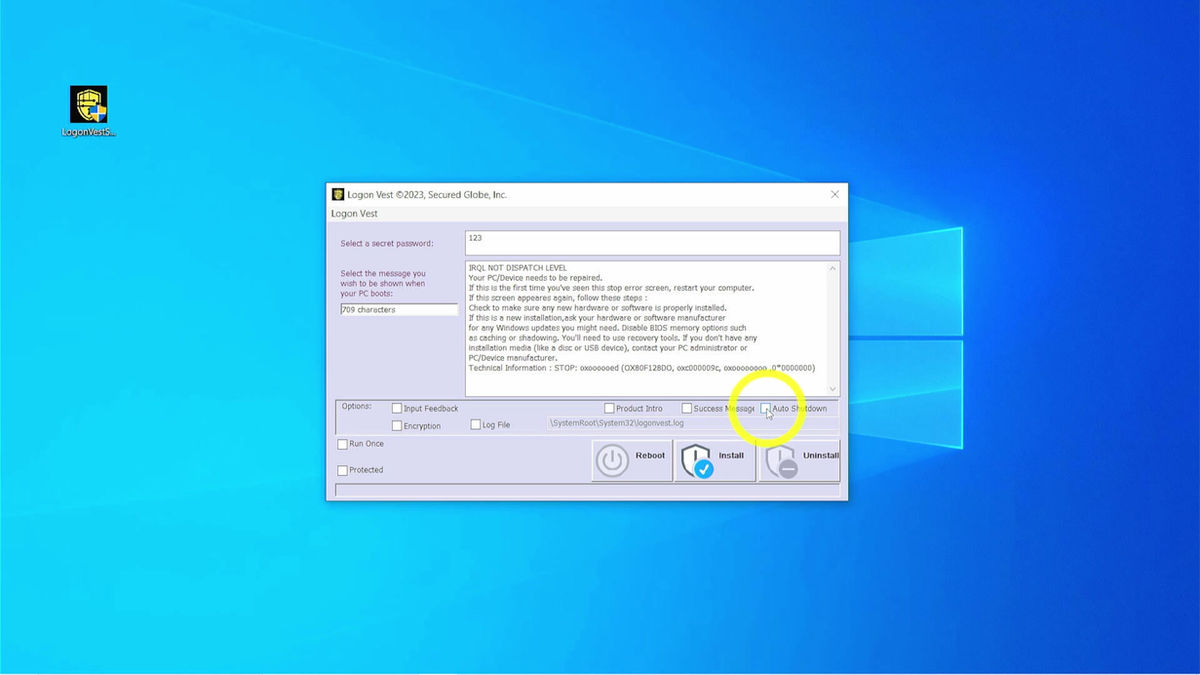1200x675 pixels.
Task: Click the 'IRQL NOT DISPATCH LEVEL' line
Action: point(517,268)
